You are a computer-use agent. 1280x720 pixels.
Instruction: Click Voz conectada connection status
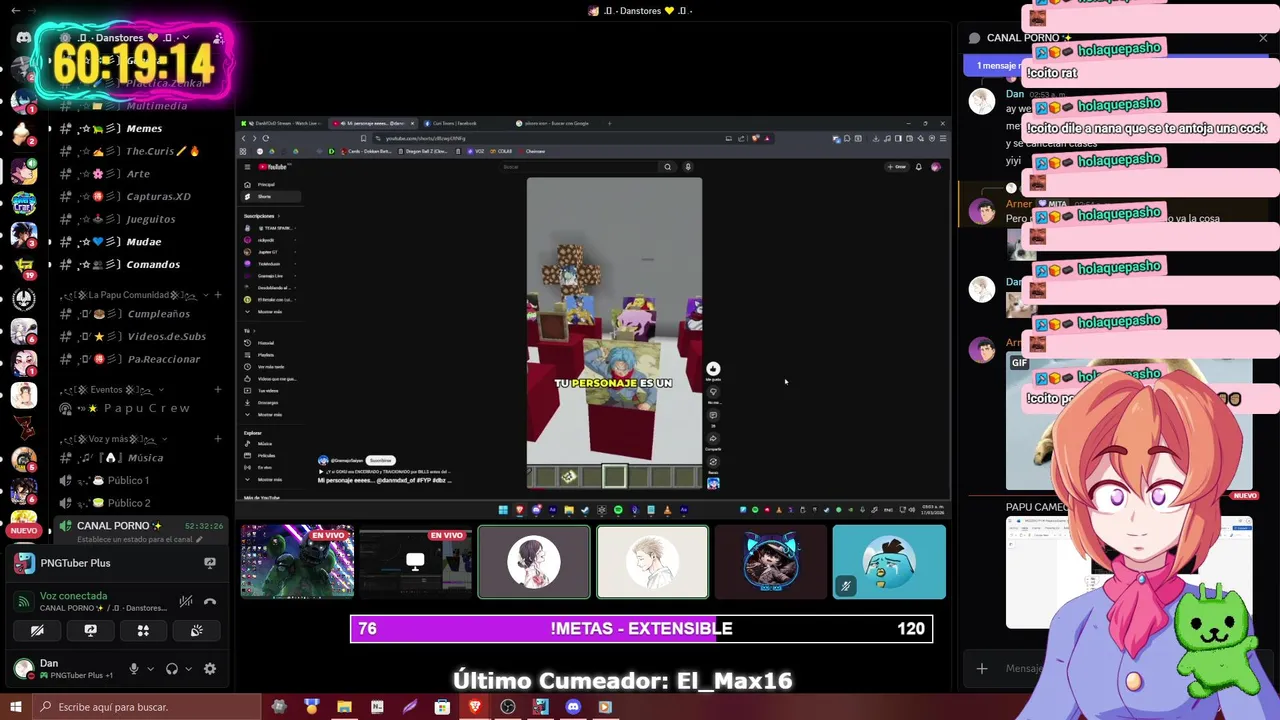73,596
